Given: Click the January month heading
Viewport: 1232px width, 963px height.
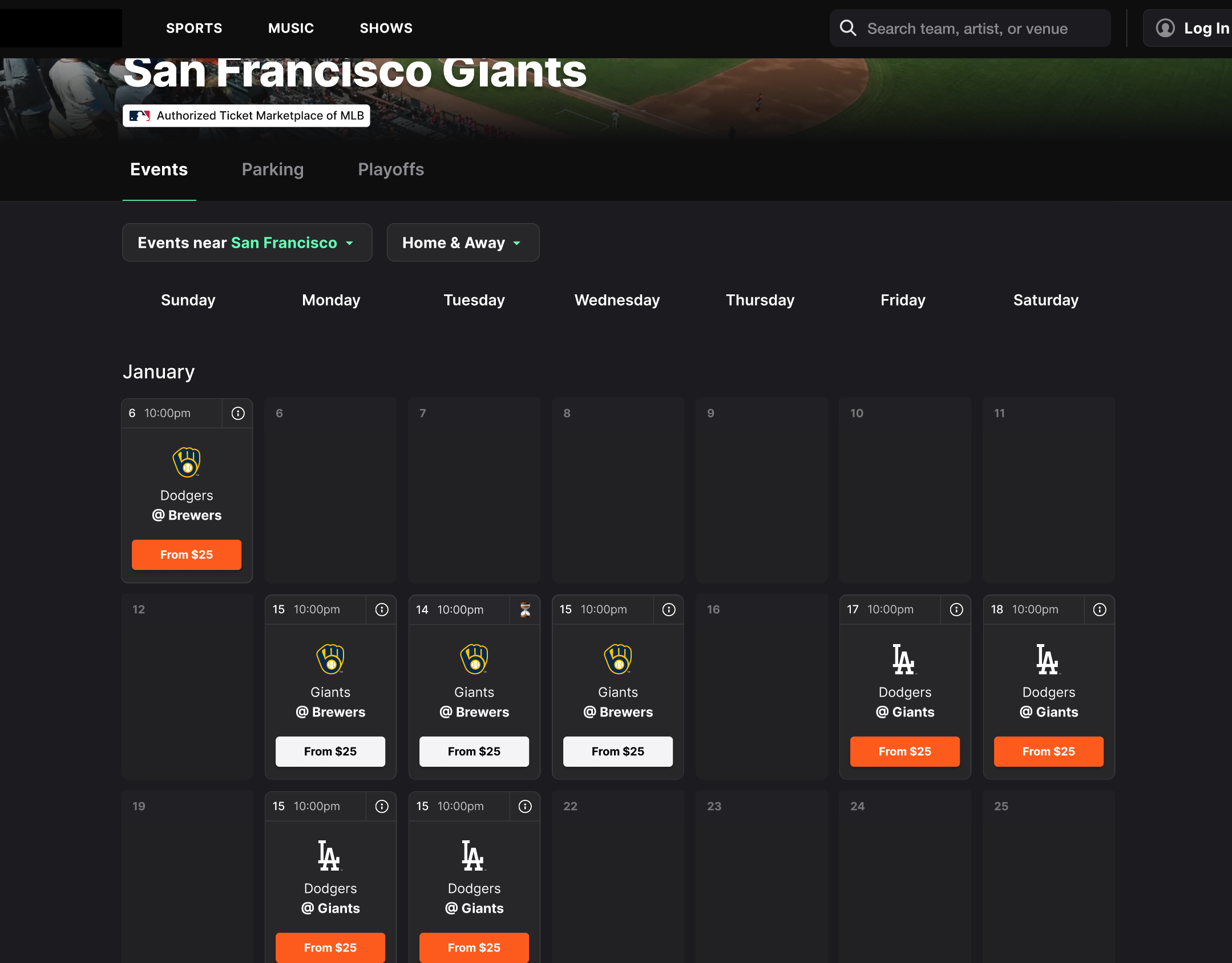Looking at the screenshot, I should pyautogui.click(x=159, y=372).
